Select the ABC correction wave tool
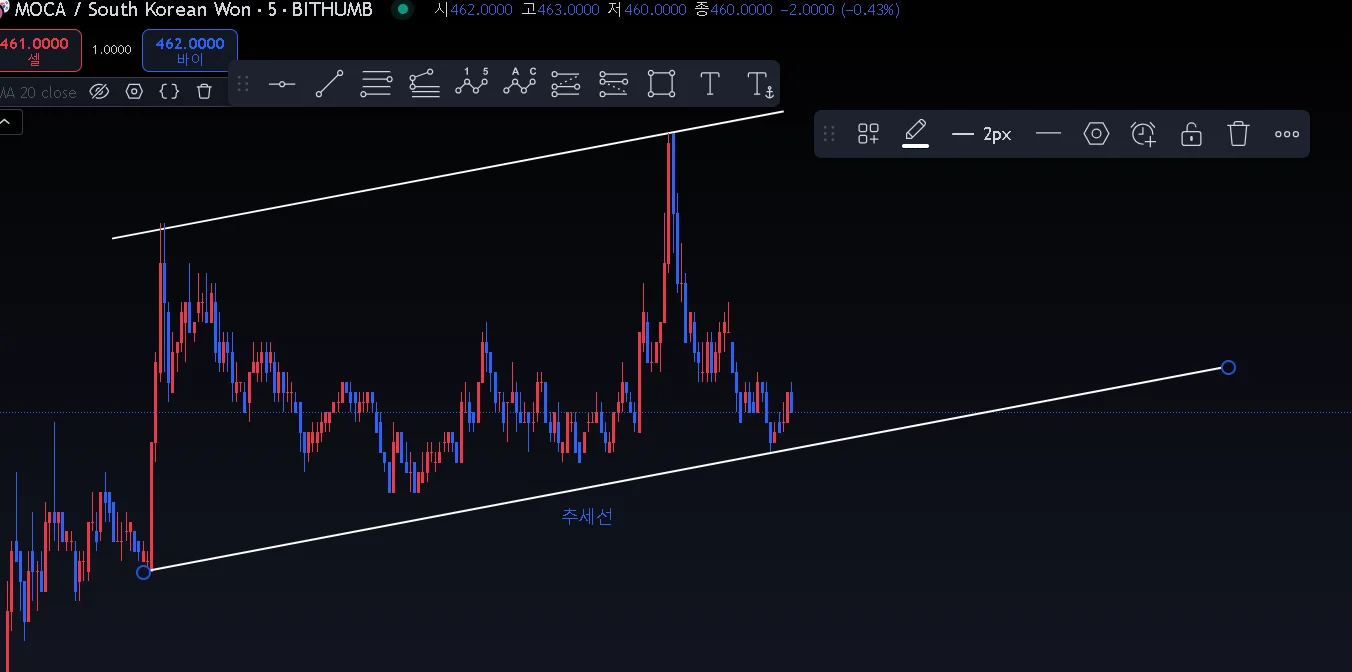 coord(520,82)
